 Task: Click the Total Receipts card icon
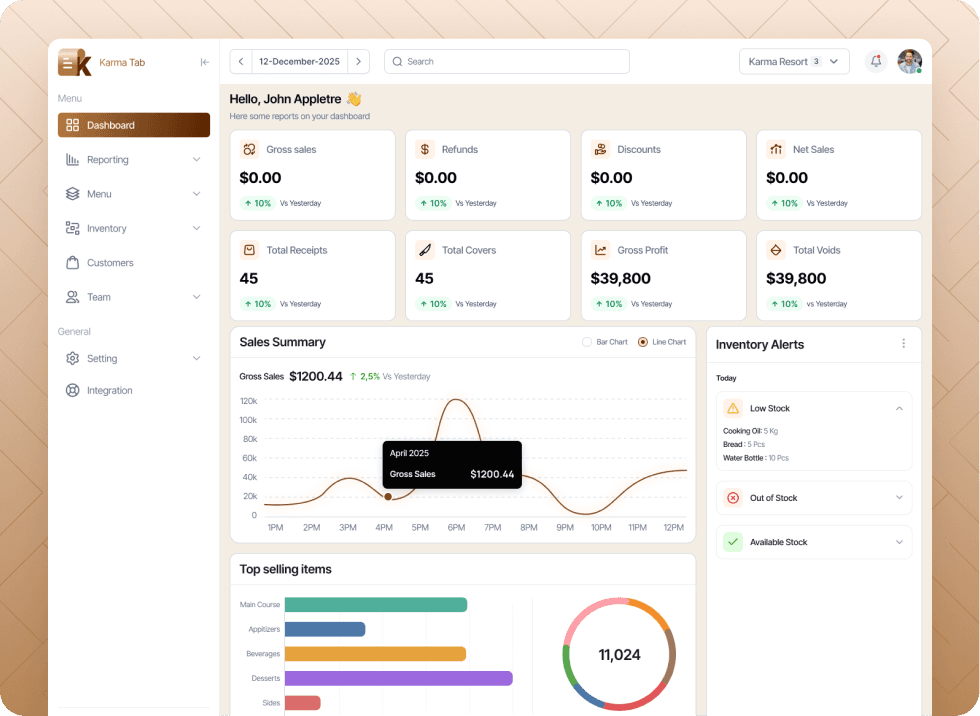point(249,250)
